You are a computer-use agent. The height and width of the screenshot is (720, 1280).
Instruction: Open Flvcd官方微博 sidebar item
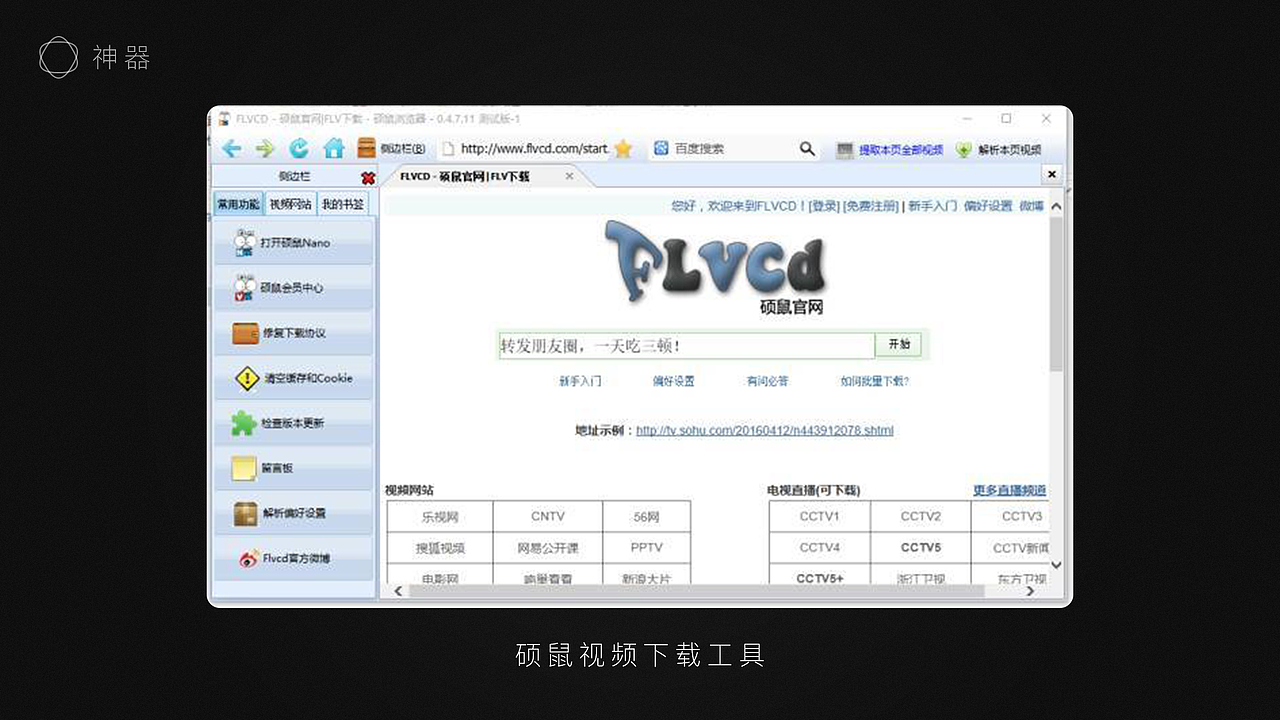[x=294, y=558]
